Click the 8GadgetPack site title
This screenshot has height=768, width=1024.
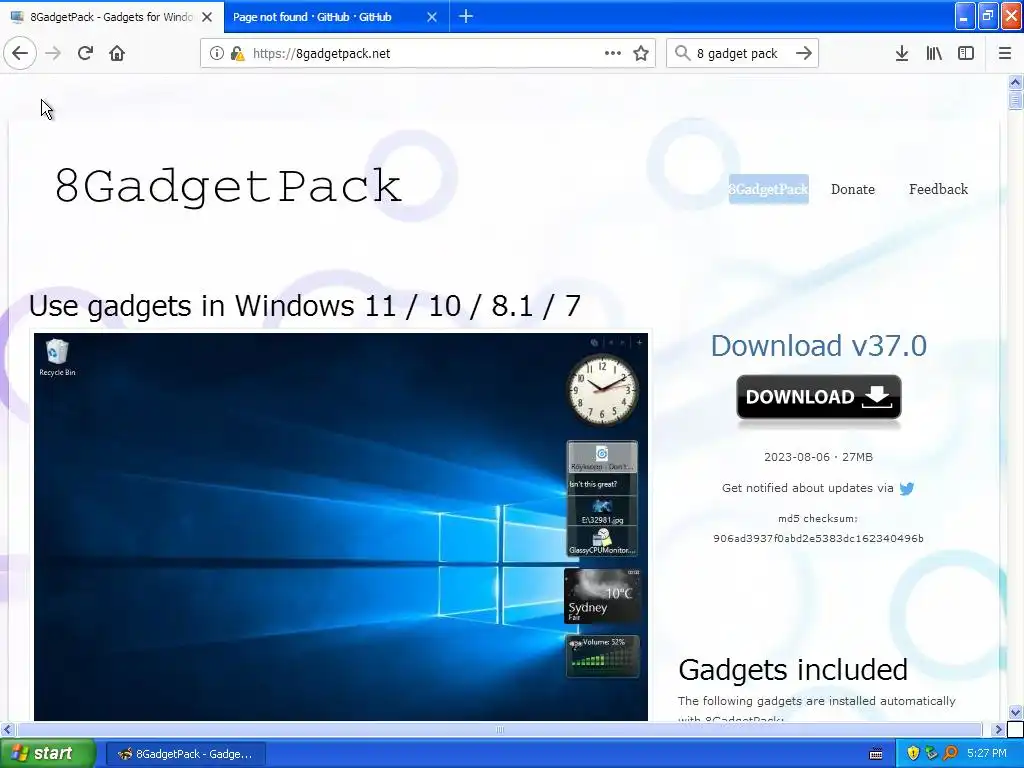point(227,187)
